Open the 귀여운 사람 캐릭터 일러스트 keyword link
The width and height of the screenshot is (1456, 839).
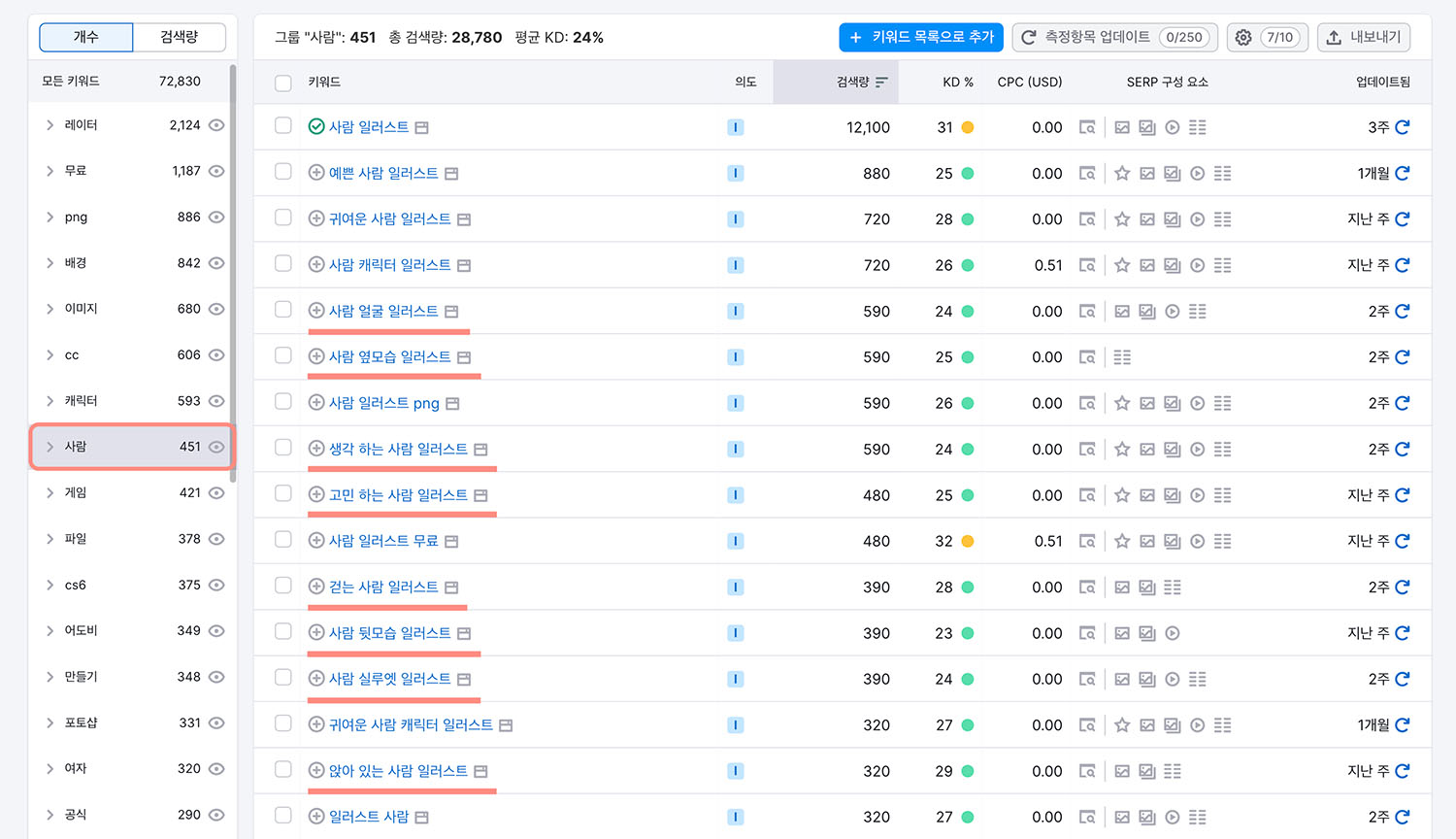tap(411, 724)
